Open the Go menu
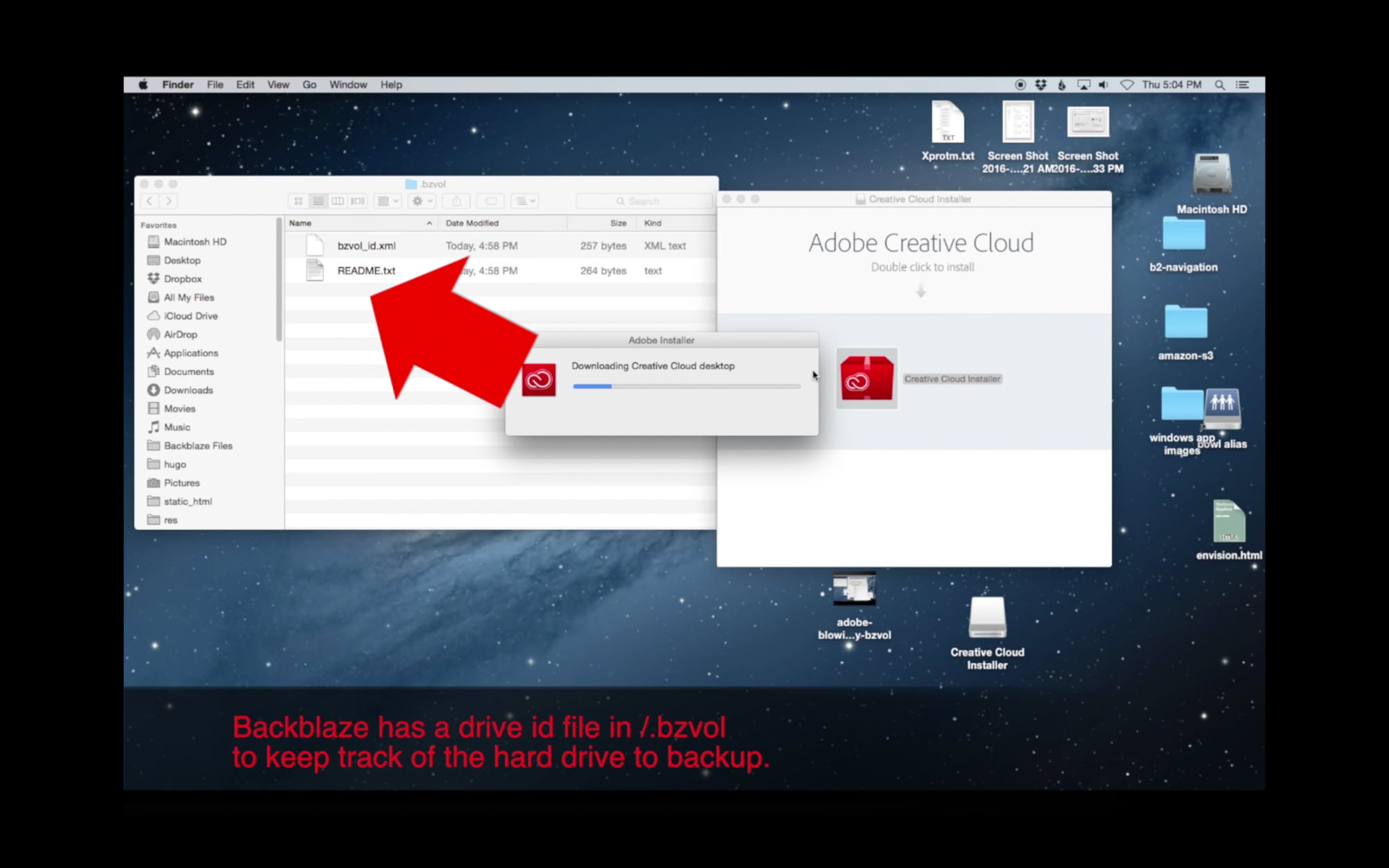The image size is (1389, 868). (x=309, y=85)
